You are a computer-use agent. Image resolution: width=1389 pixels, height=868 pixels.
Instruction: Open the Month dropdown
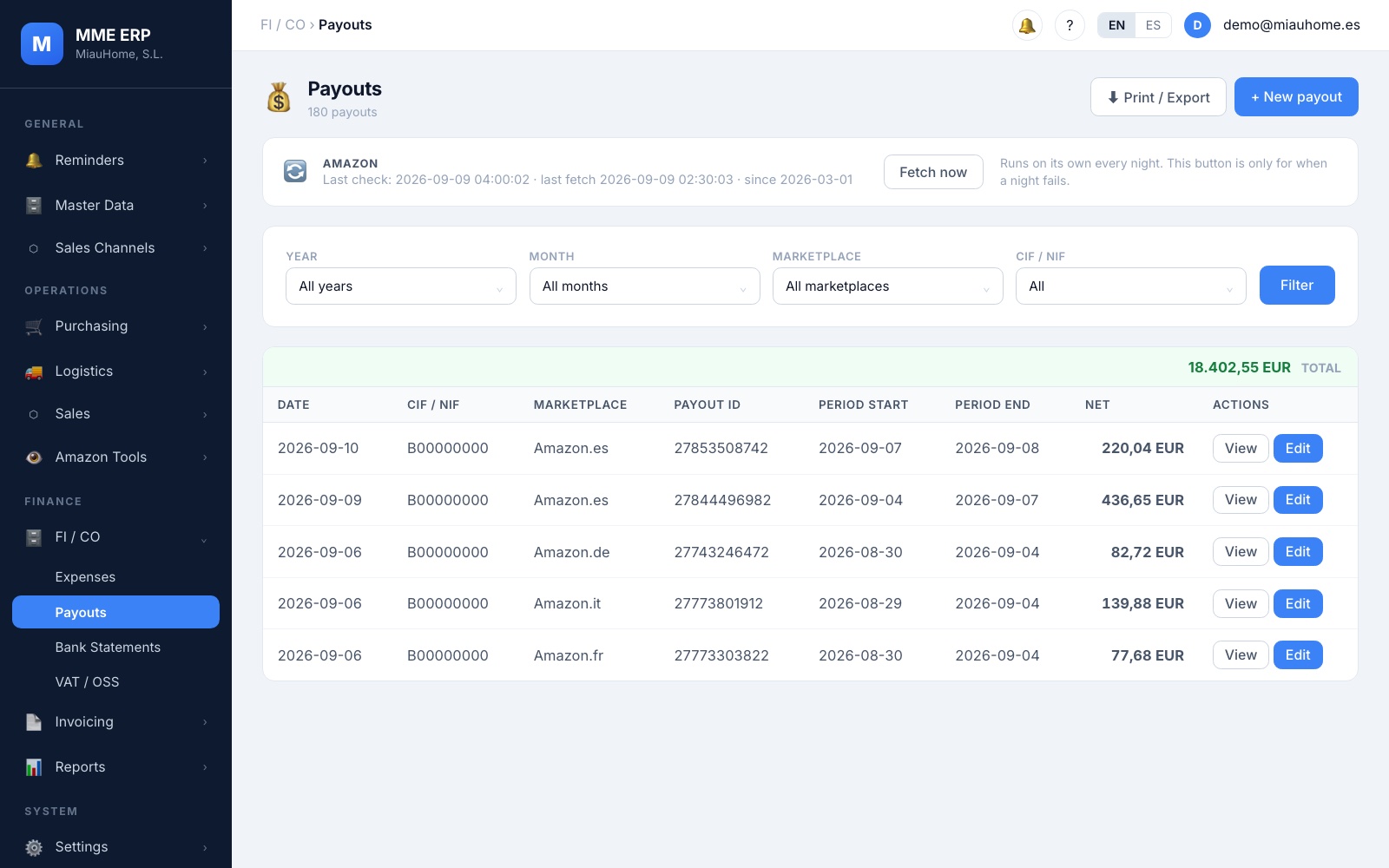click(x=644, y=286)
